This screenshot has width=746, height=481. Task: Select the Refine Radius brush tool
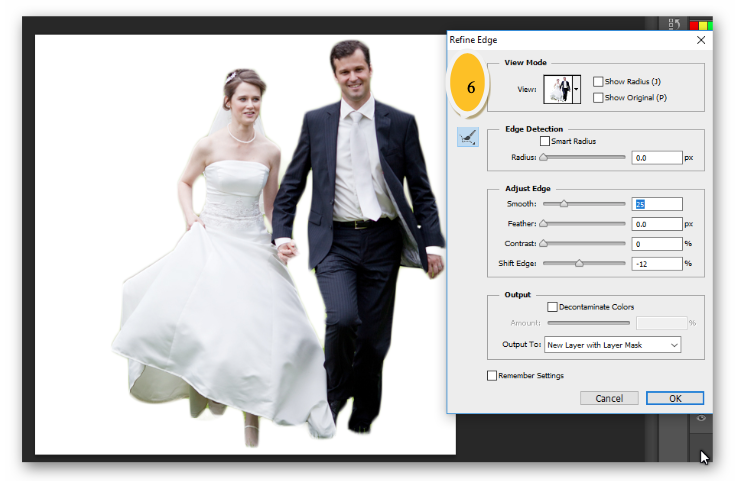pyautogui.click(x=467, y=138)
